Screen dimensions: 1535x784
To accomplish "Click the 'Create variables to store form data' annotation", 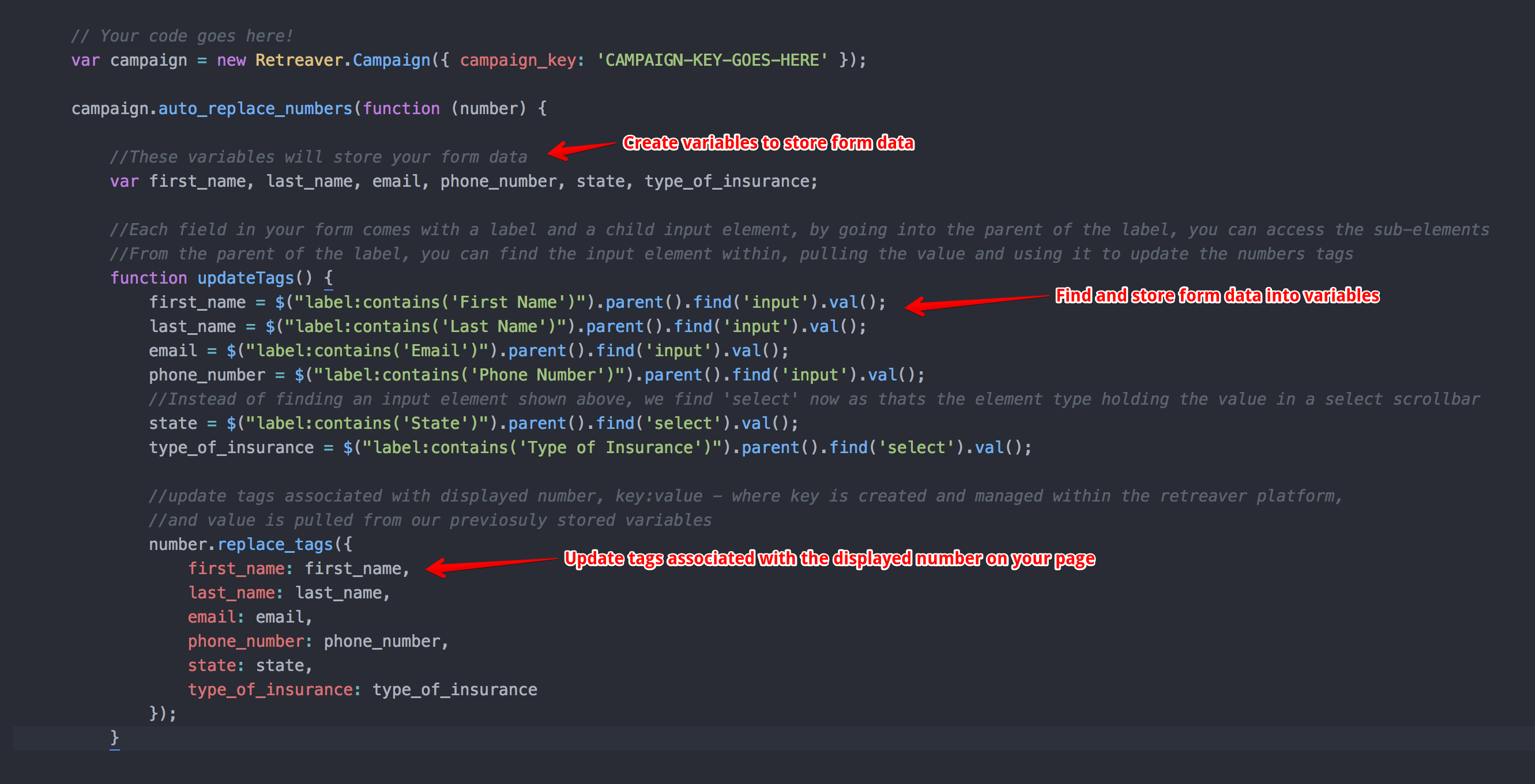I will [767, 143].
